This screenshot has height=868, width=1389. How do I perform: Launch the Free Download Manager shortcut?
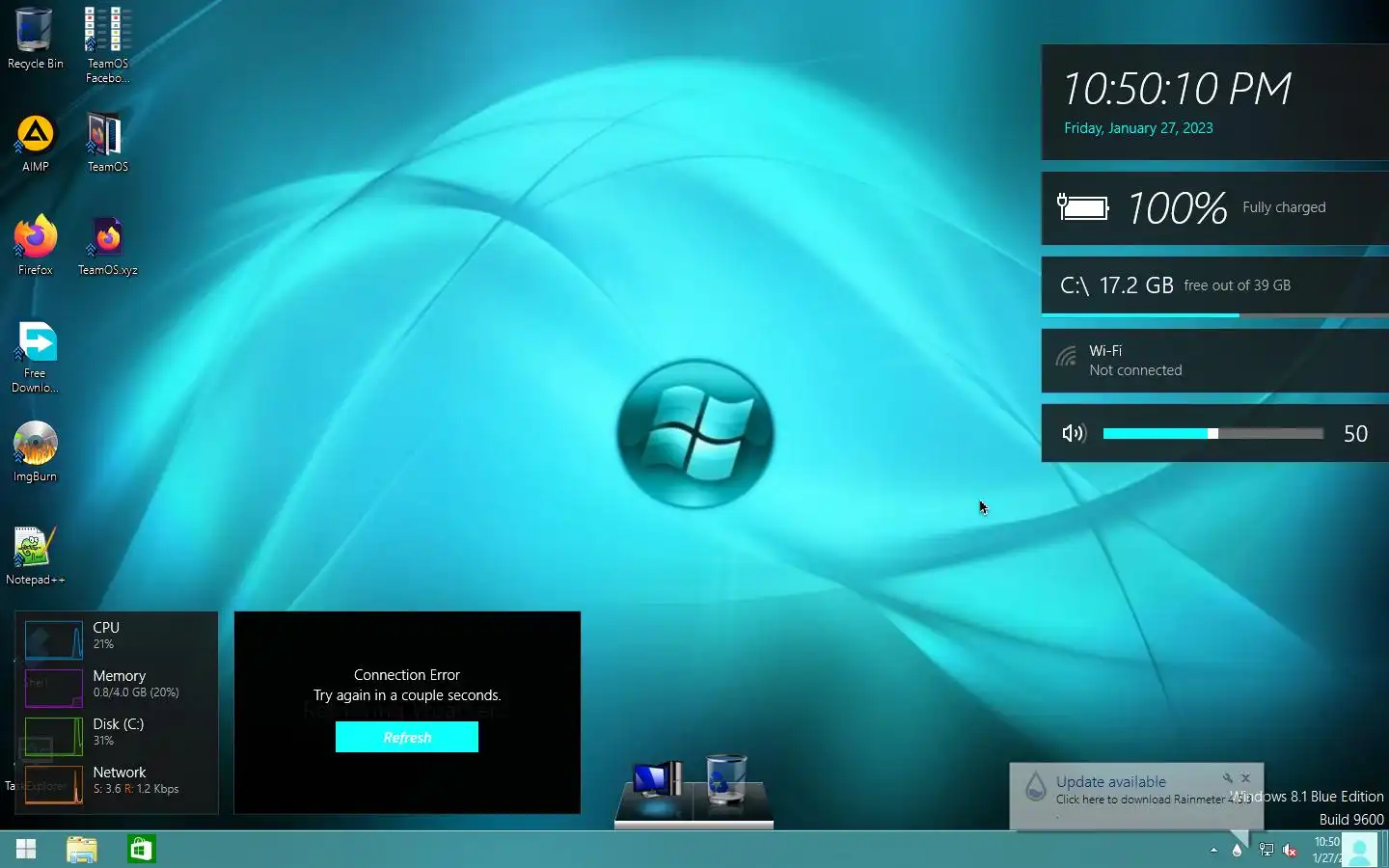click(x=35, y=356)
